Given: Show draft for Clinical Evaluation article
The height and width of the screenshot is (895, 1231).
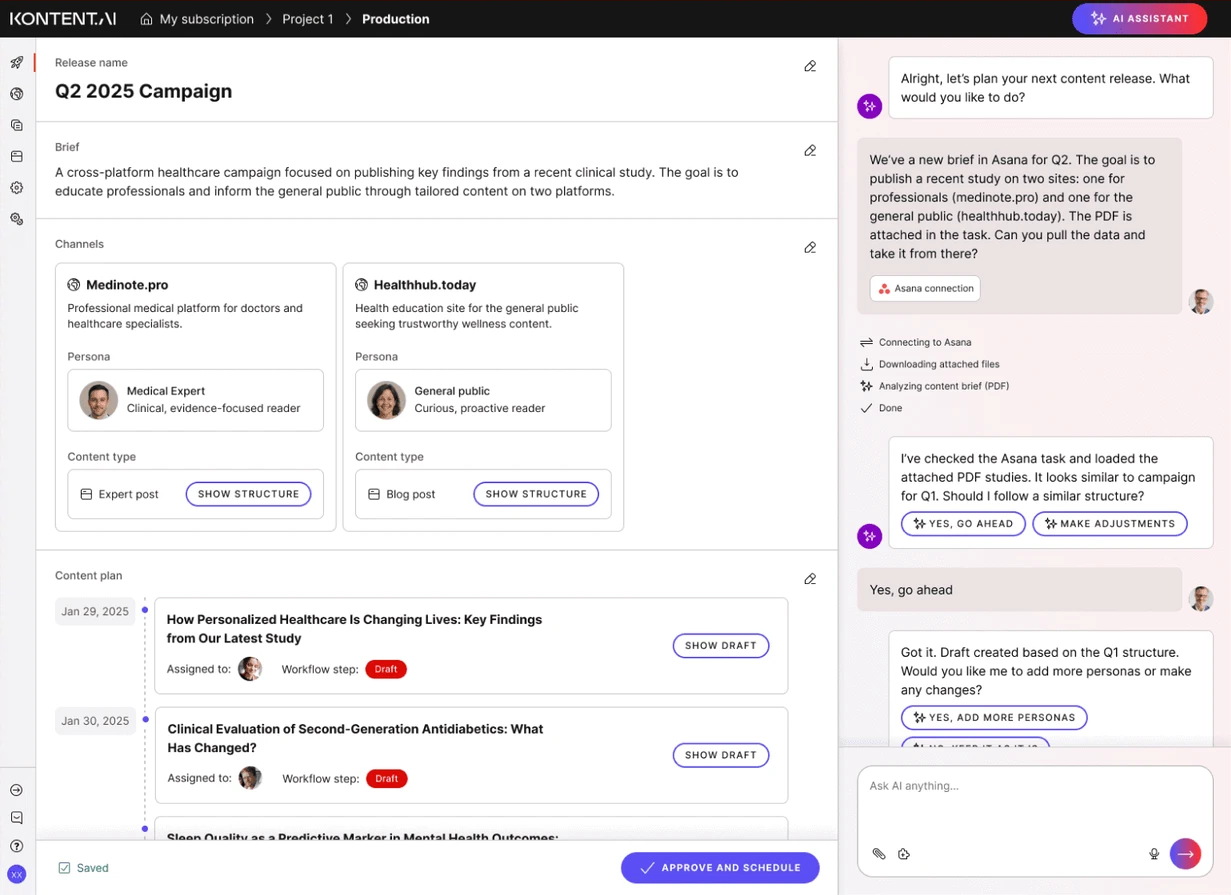Looking at the screenshot, I should (720, 755).
